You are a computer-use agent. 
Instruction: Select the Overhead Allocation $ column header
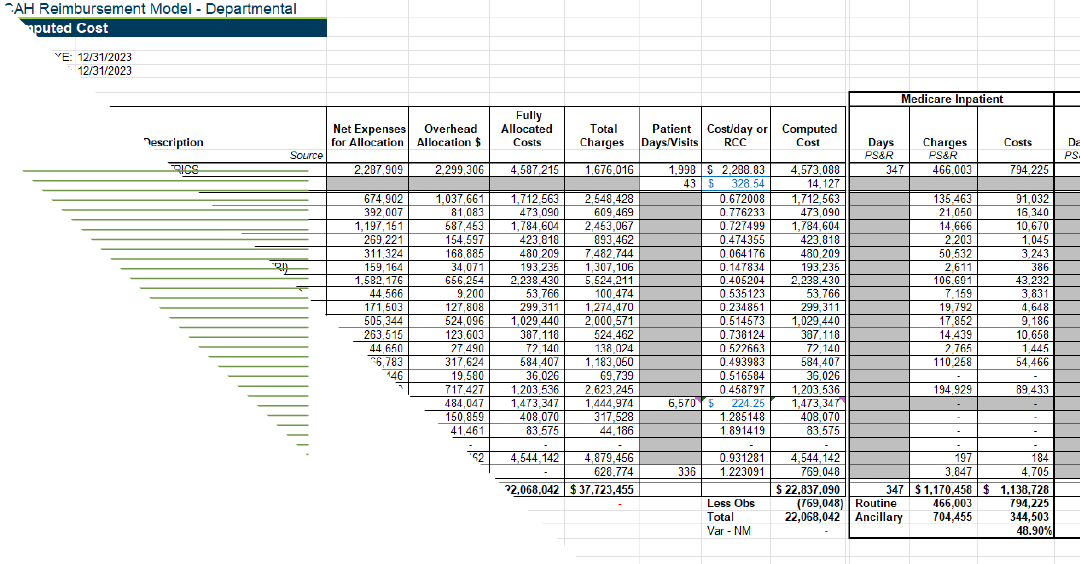tap(449, 135)
